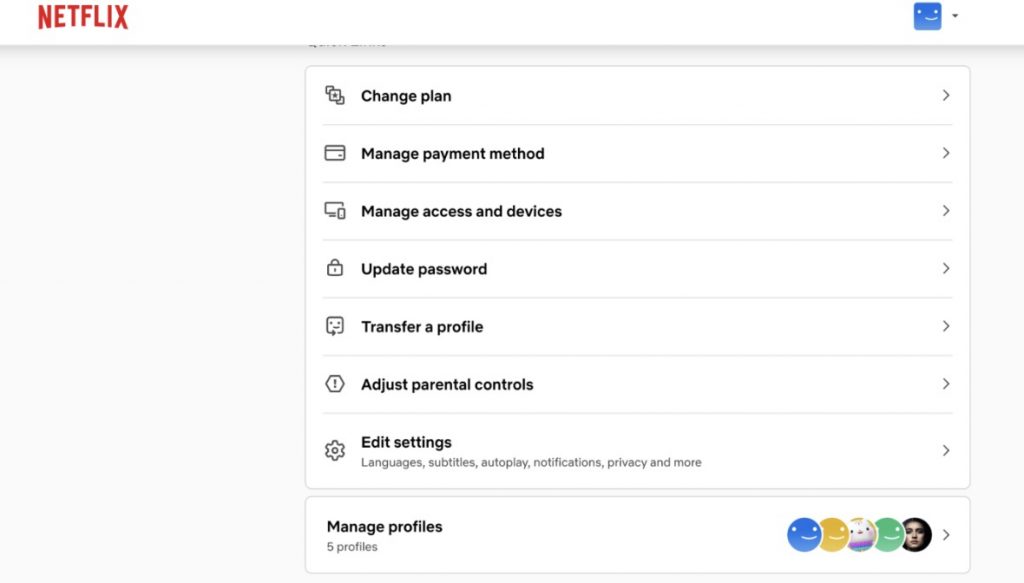Expand the Manage profiles chevron

click(x=946, y=535)
